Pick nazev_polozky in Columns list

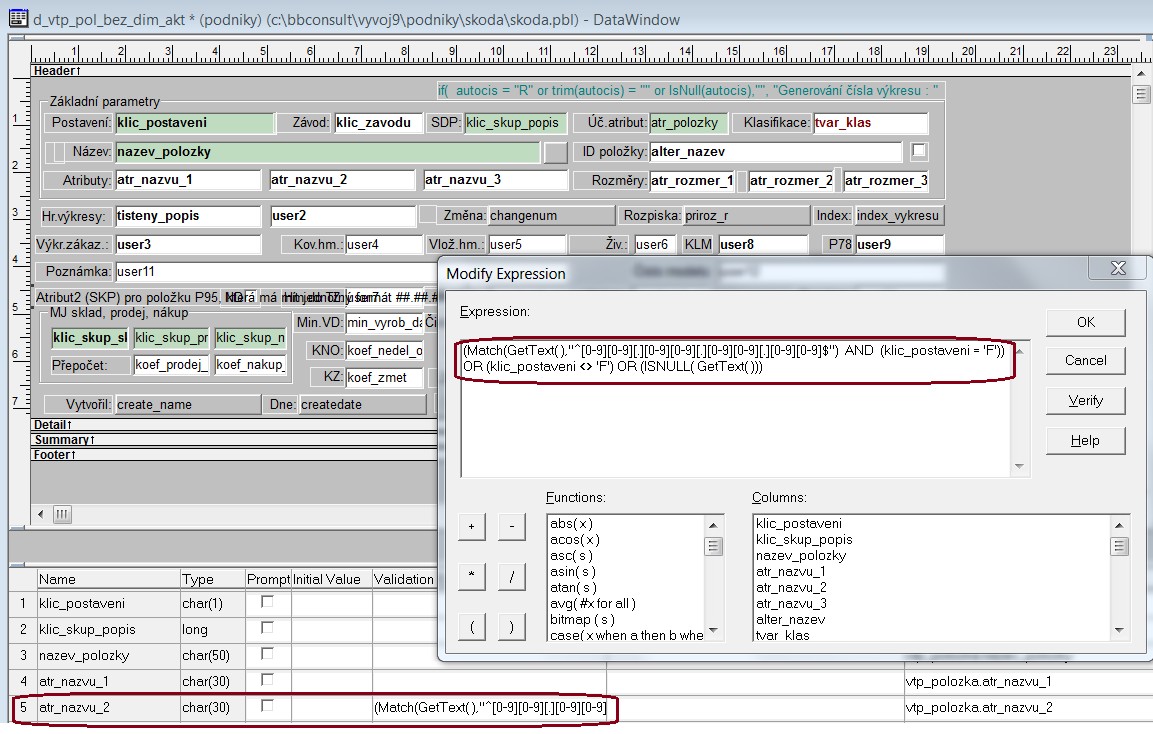point(801,556)
